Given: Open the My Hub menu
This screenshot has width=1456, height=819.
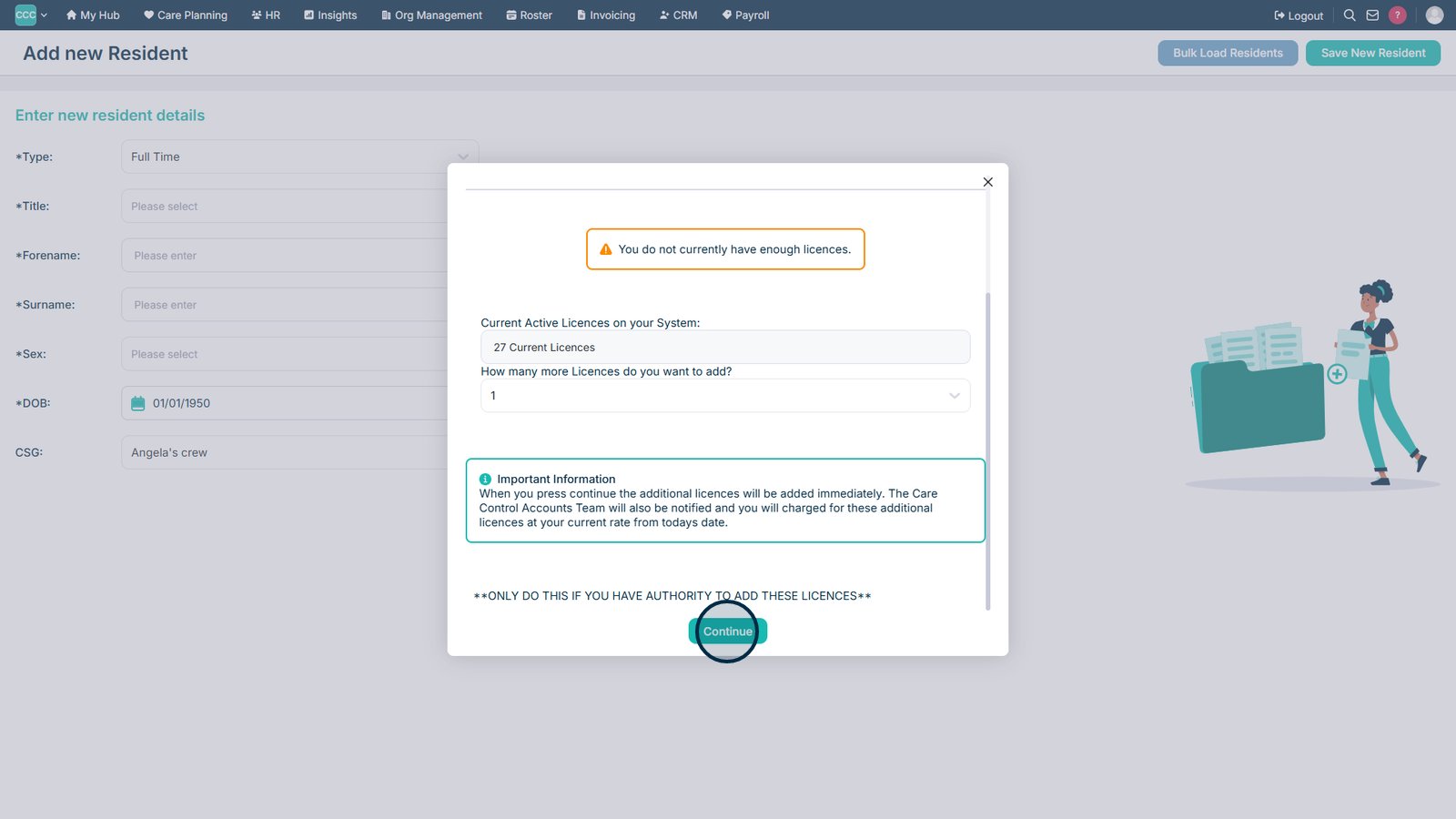Looking at the screenshot, I should (93, 15).
